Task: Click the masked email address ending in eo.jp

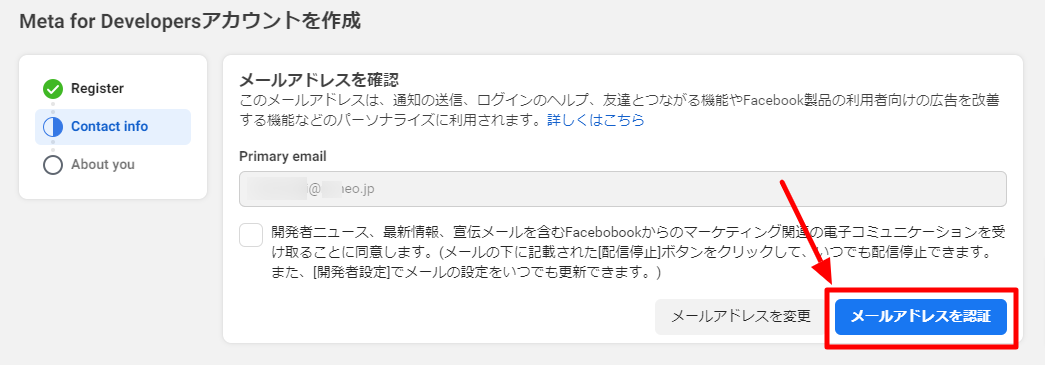Action: (311, 189)
